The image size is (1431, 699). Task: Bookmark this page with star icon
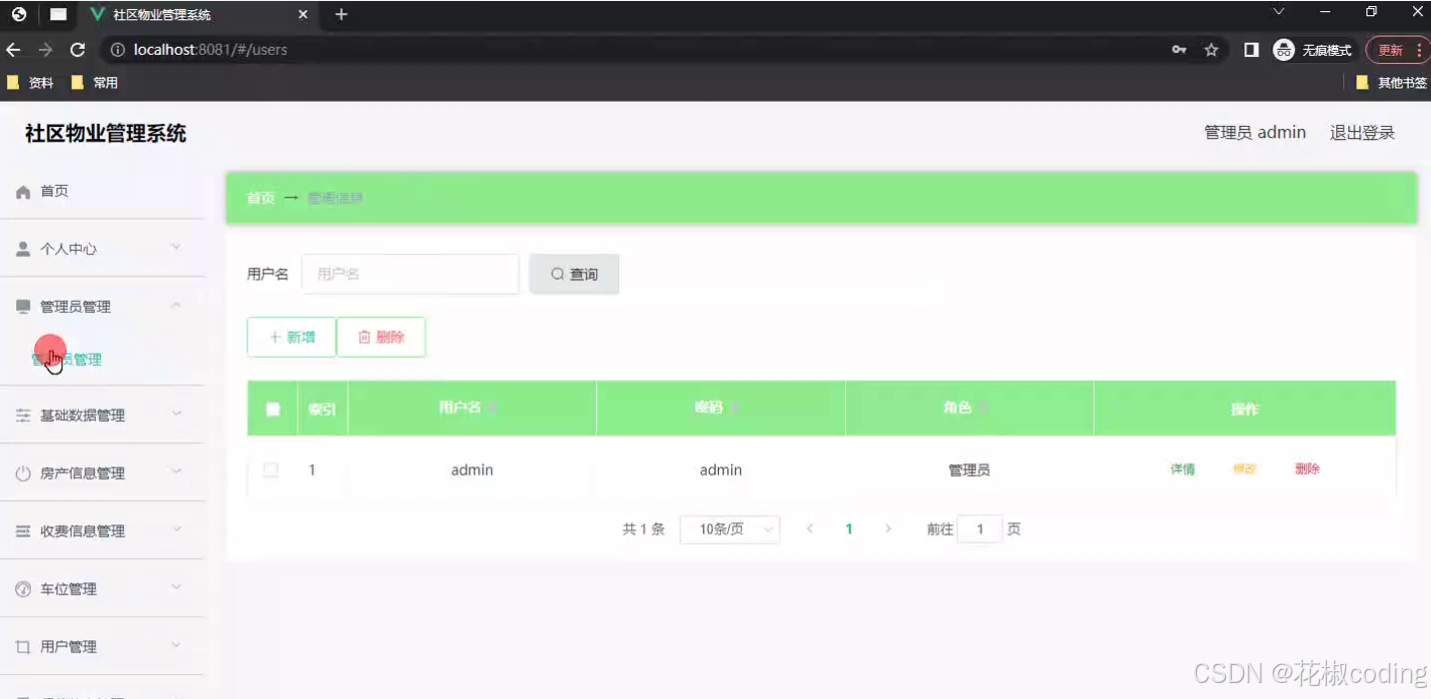coord(1211,50)
